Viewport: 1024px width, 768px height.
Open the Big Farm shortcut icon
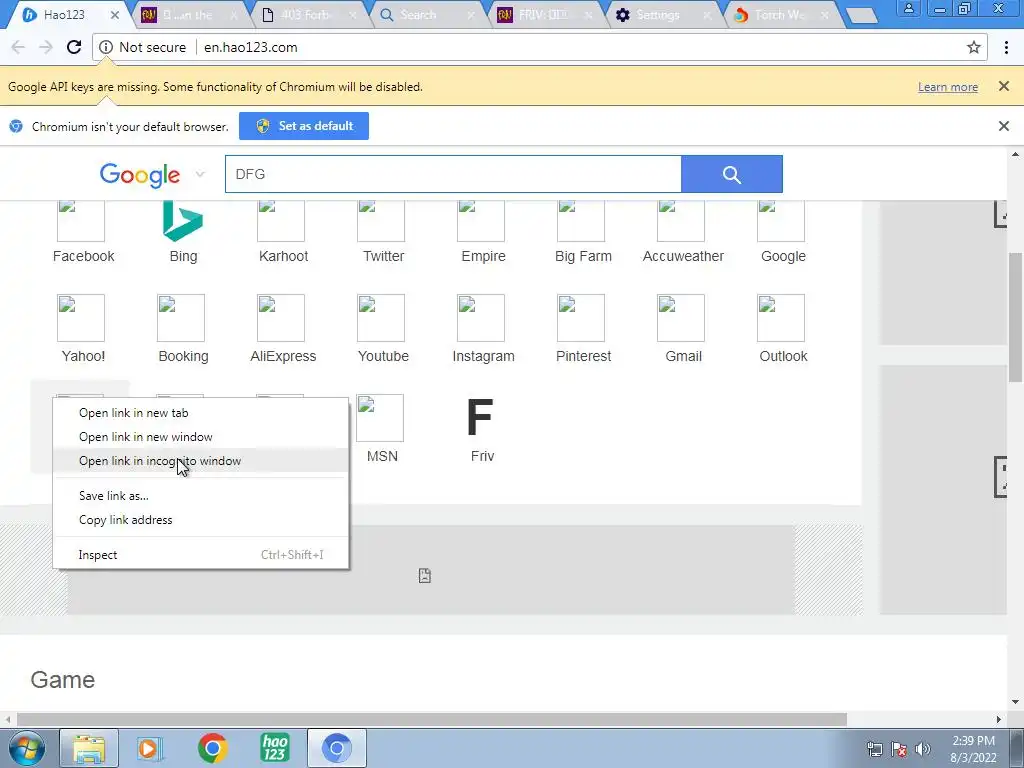click(x=581, y=221)
